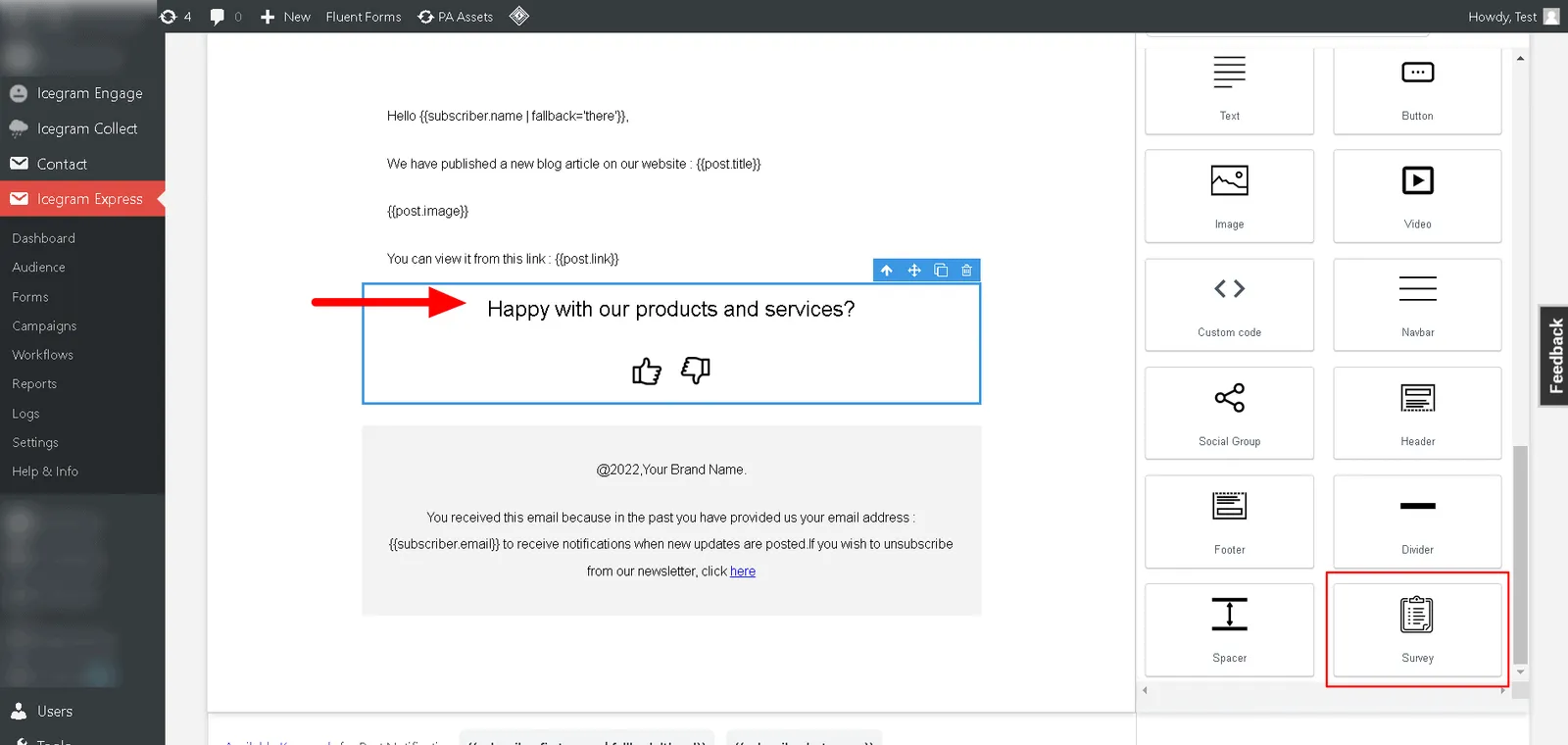1568x745 pixels.
Task: Click the thumbs down survey icon
Action: 696,370
